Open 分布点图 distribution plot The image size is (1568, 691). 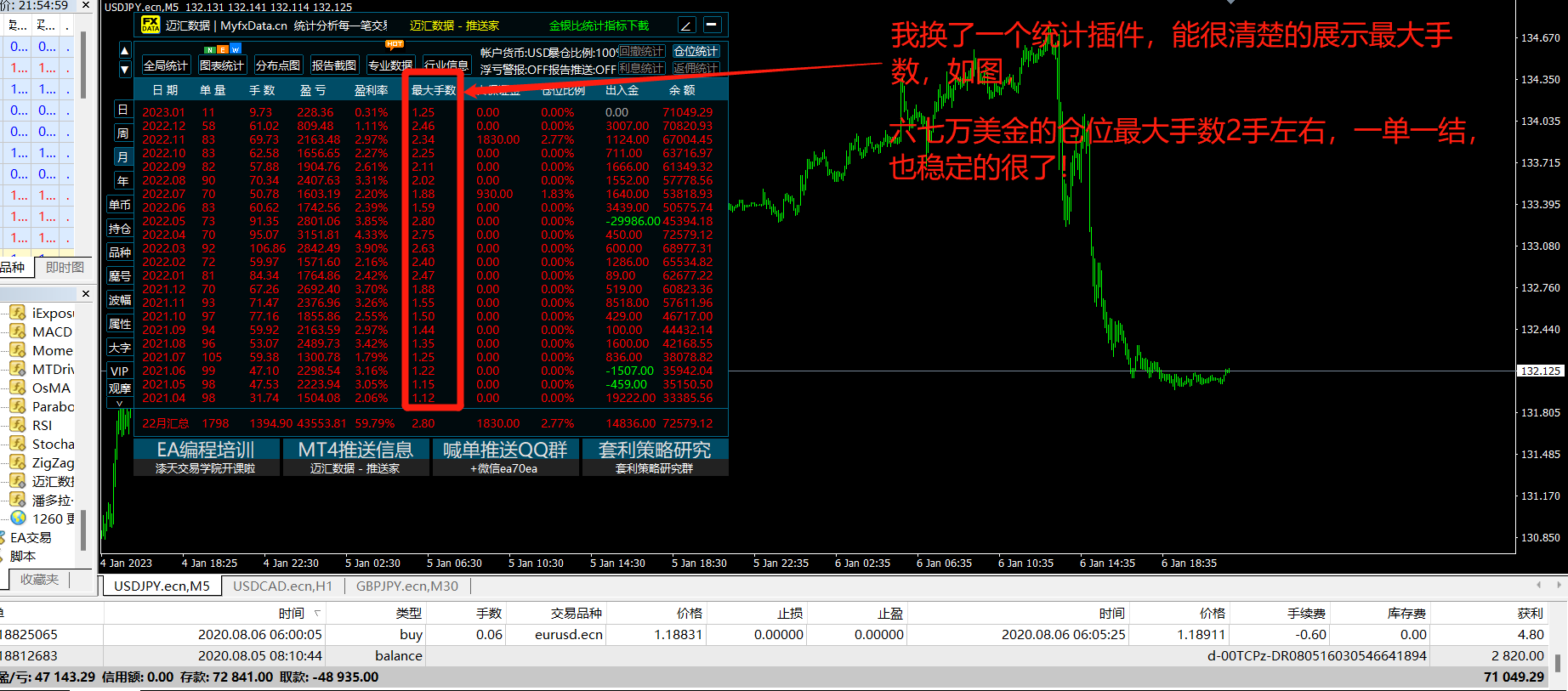[278, 65]
